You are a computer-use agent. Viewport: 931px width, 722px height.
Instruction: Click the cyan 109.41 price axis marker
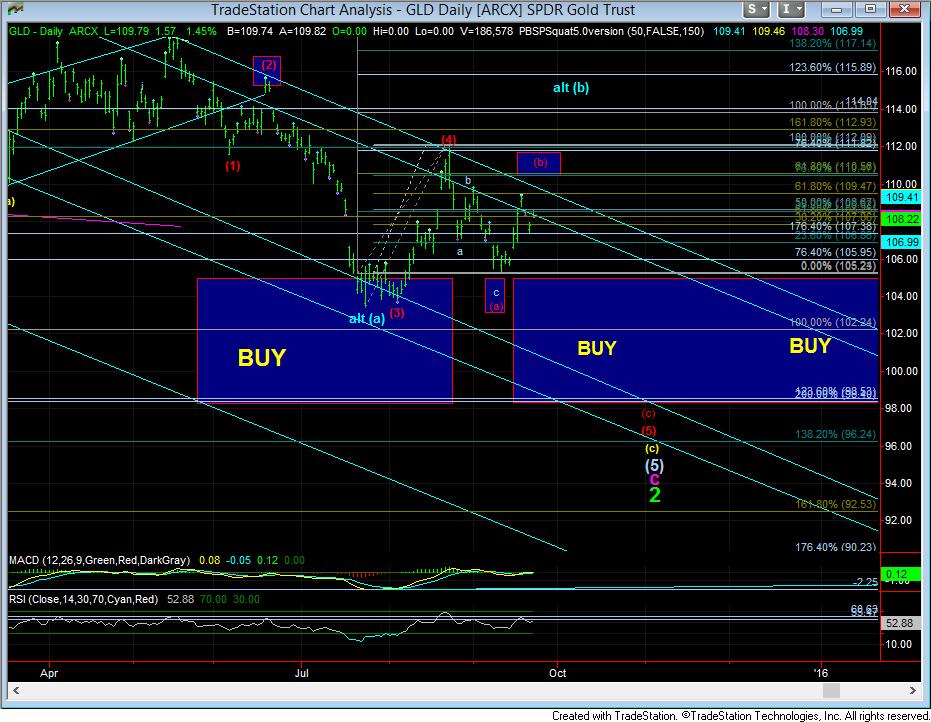pos(902,197)
